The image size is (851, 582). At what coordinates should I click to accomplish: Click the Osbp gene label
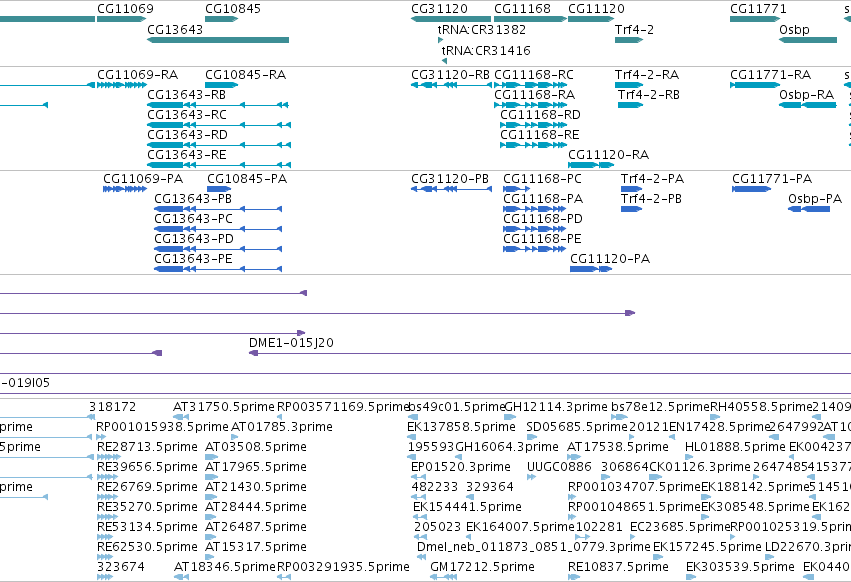[x=795, y=29]
